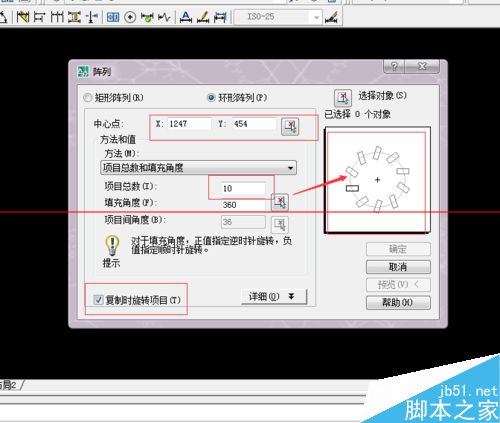Screen dimensions: 500x423
Task: Click the 项目间角度 field showing 36
Action: tap(243, 222)
